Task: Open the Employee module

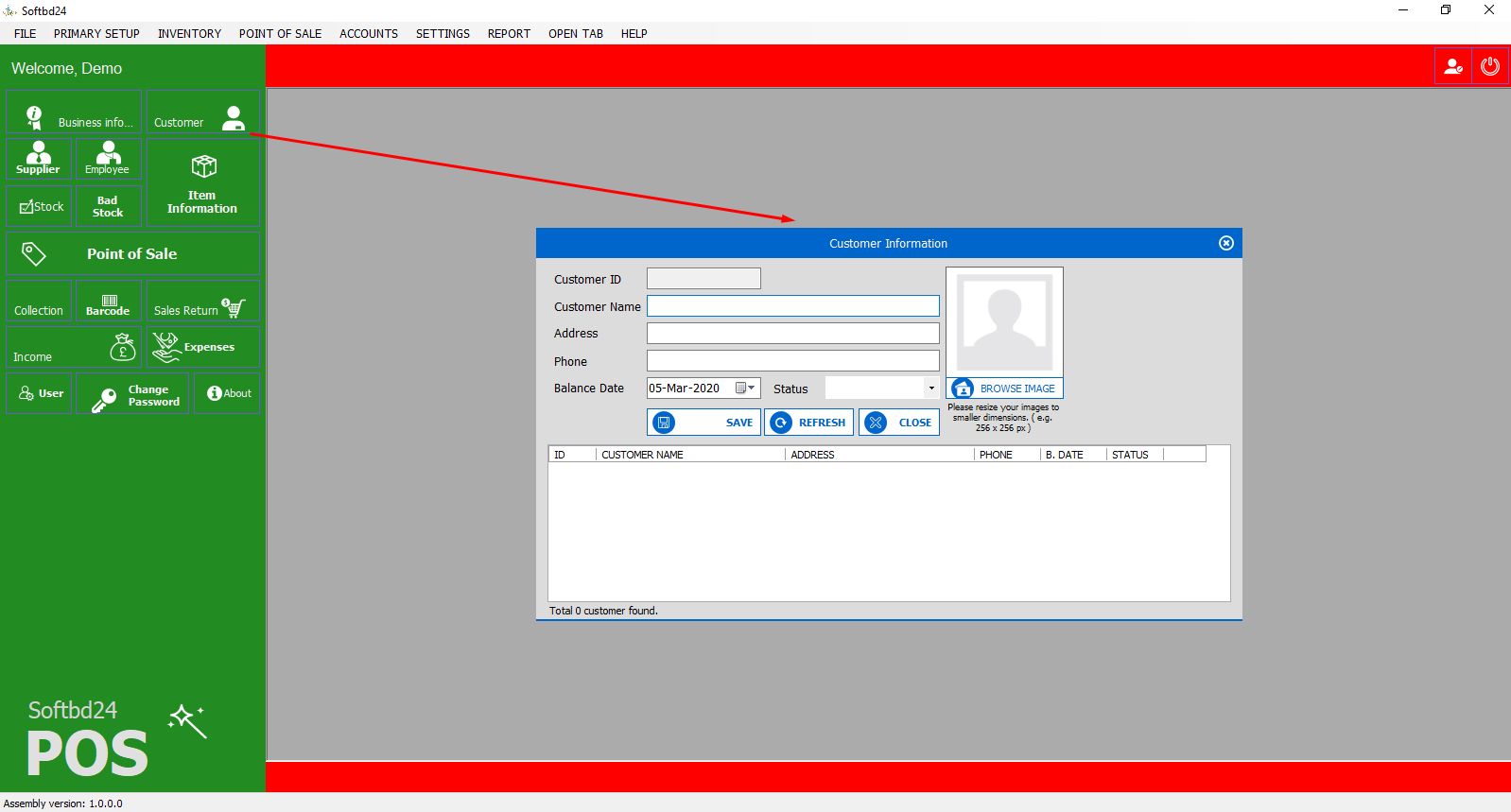Action: pos(108,158)
